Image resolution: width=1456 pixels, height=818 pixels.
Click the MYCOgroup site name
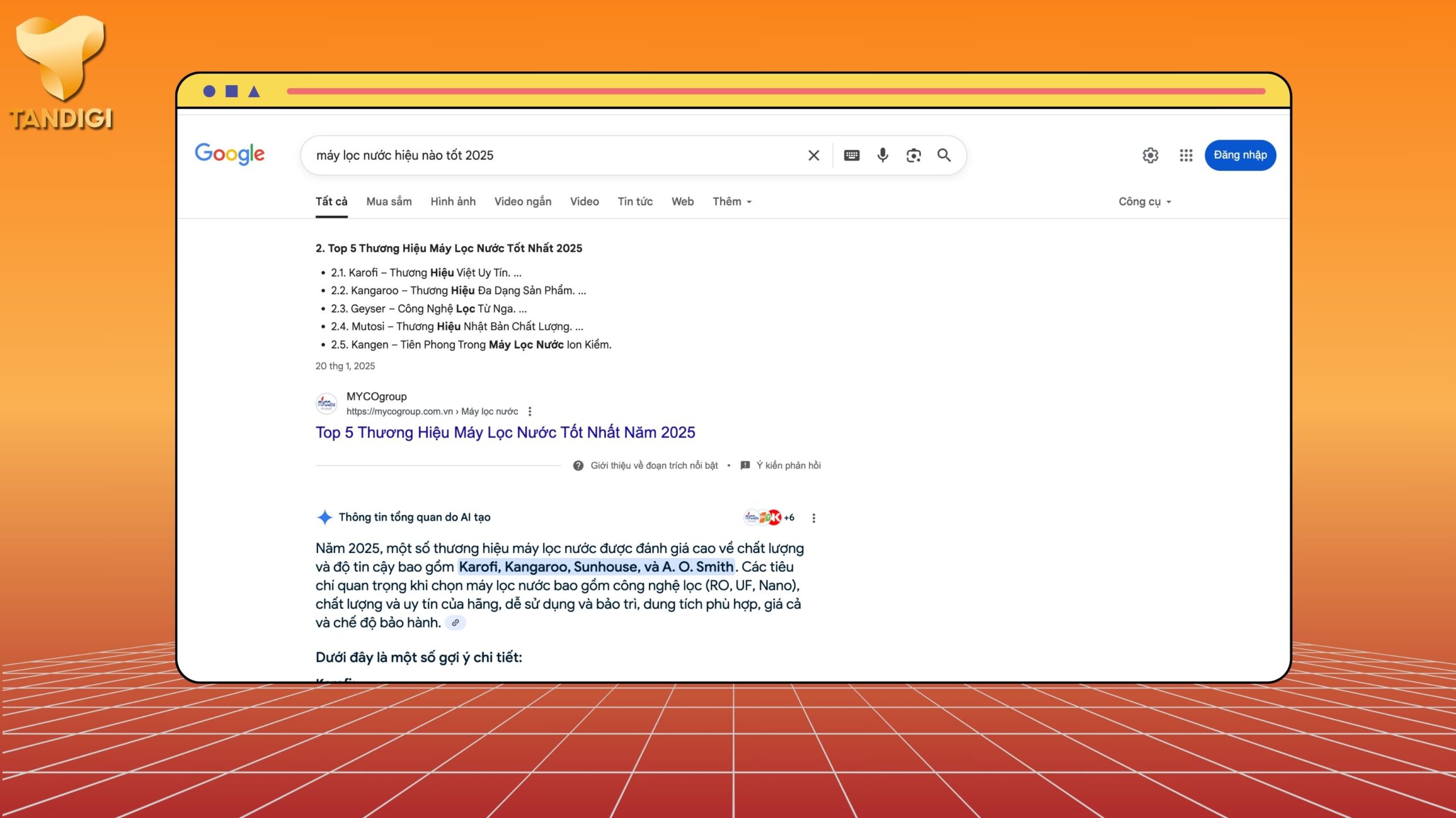(x=377, y=397)
